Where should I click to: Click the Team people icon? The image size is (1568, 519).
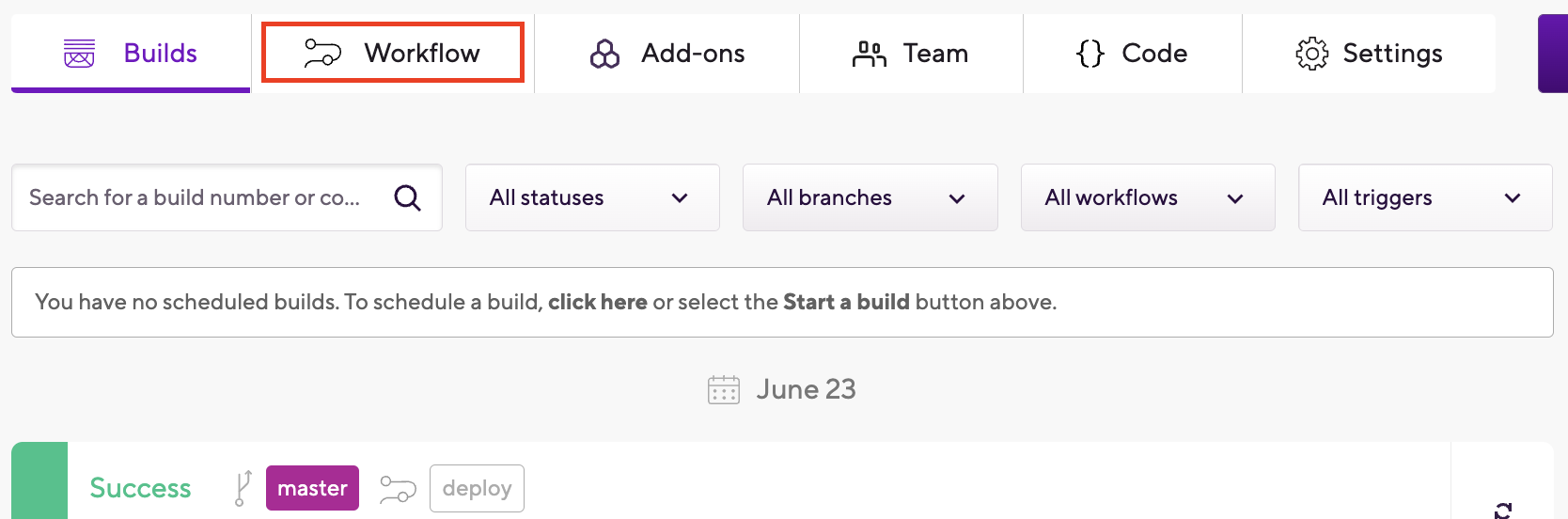tap(870, 54)
